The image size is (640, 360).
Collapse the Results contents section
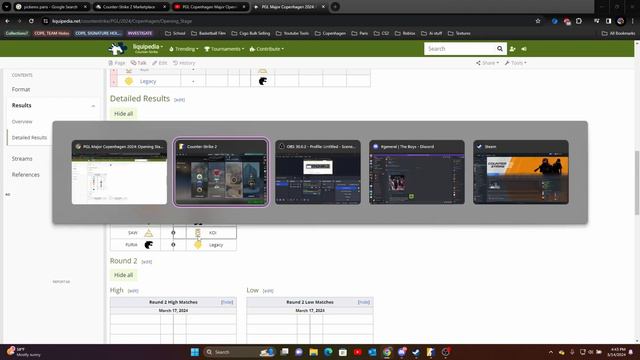pyautogui.click(x=93, y=106)
